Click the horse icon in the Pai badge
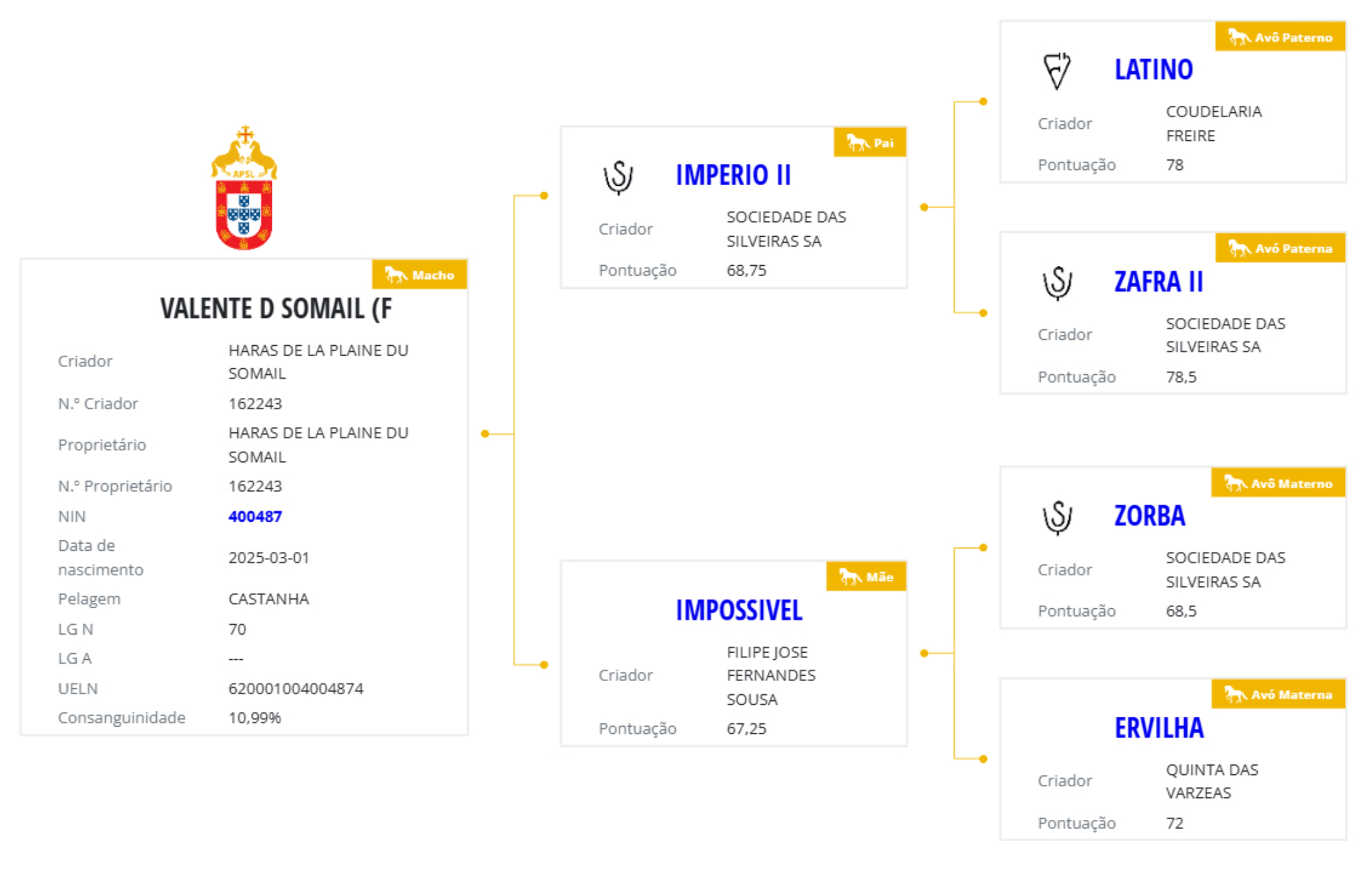Viewport: 1372px width, 886px height. click(857, 142)
